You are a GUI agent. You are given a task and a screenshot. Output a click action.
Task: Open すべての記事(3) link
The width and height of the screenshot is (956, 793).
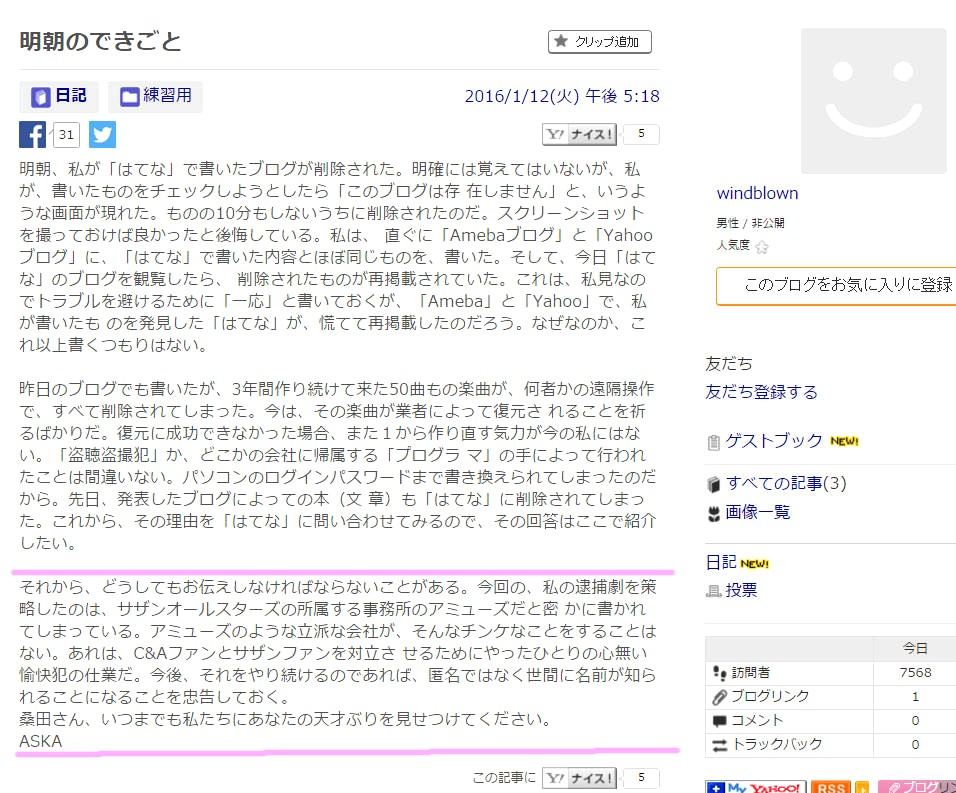coord(786,483)
